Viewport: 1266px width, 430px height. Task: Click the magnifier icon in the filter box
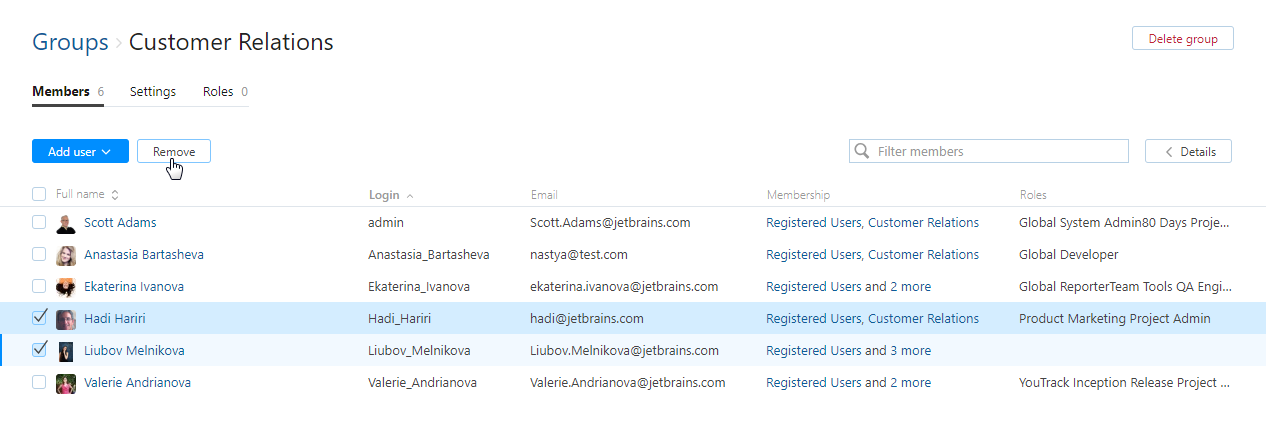[862, 152]
